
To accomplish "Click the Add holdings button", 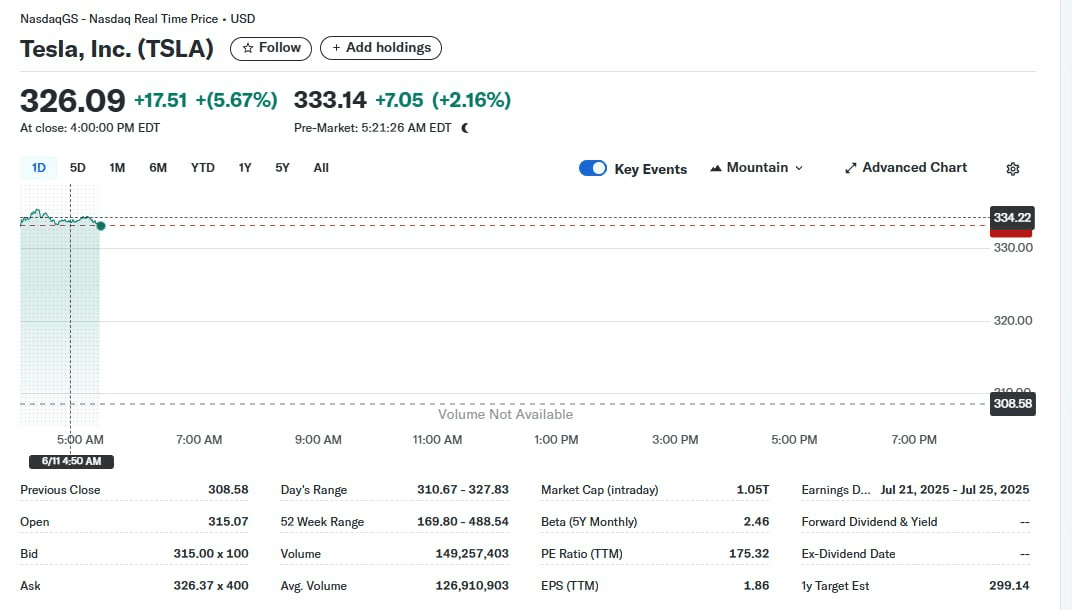I will point(381,48).
